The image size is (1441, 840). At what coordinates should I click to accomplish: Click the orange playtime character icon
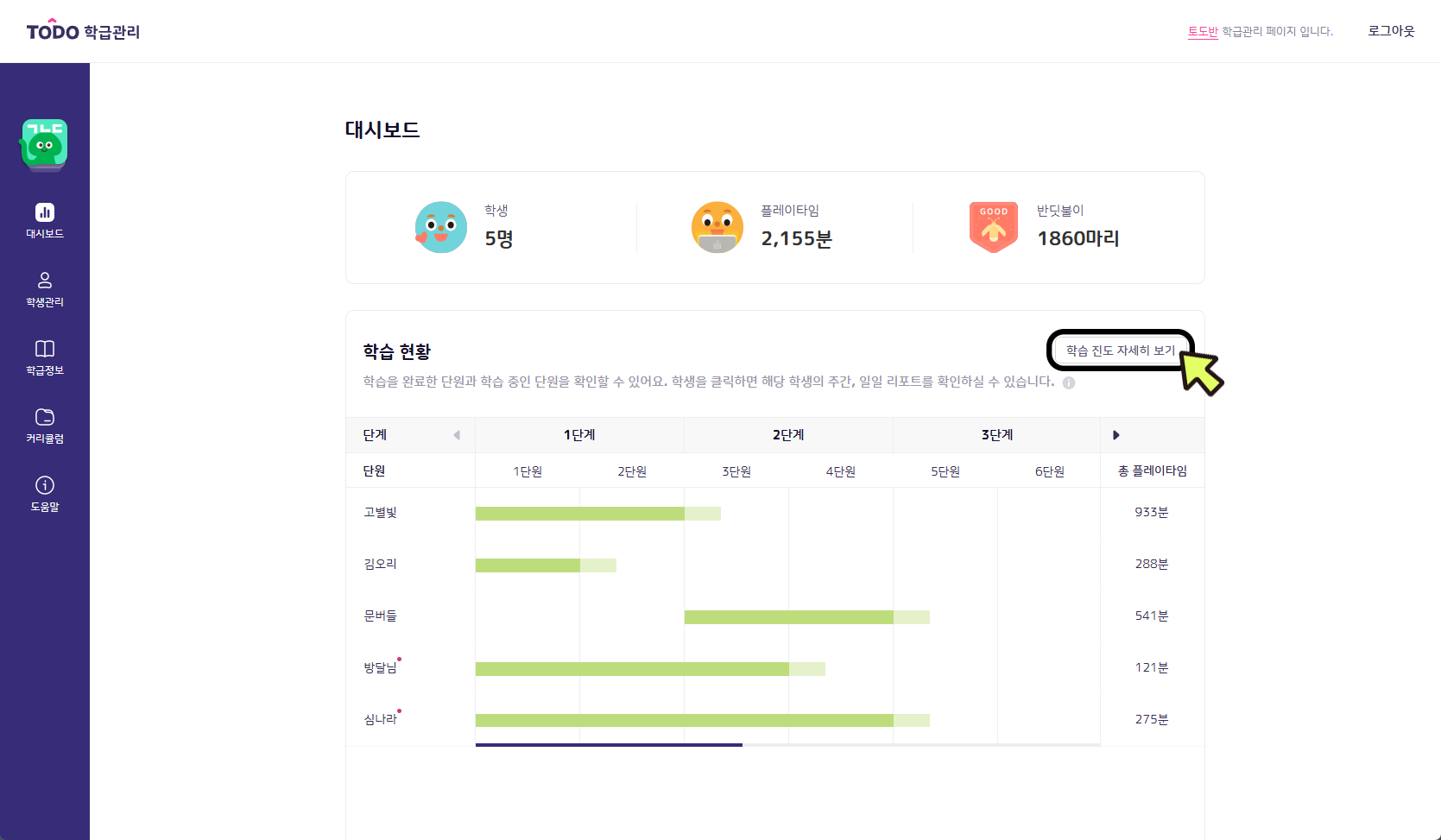pos(717,227)
